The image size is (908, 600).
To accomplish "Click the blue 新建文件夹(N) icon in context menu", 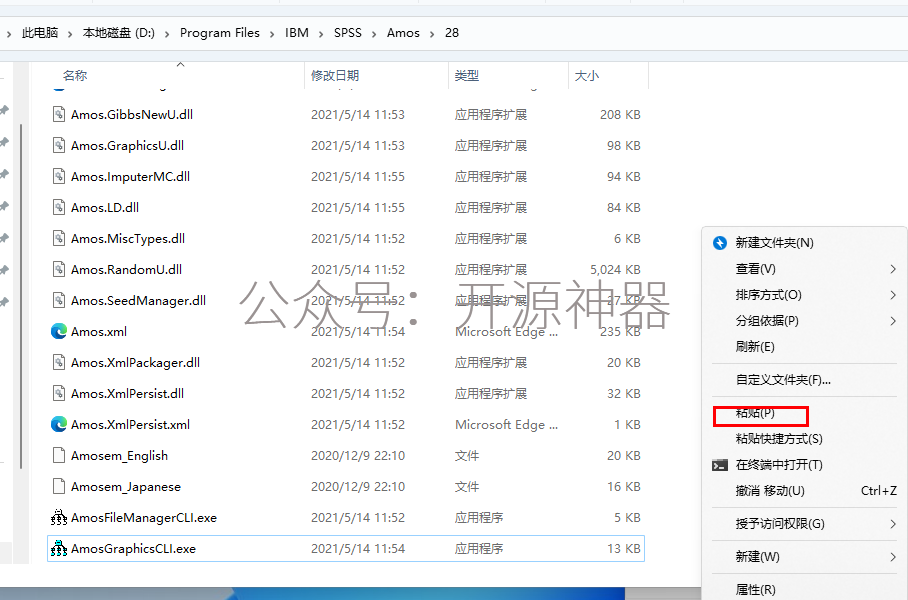I will 720,243.
